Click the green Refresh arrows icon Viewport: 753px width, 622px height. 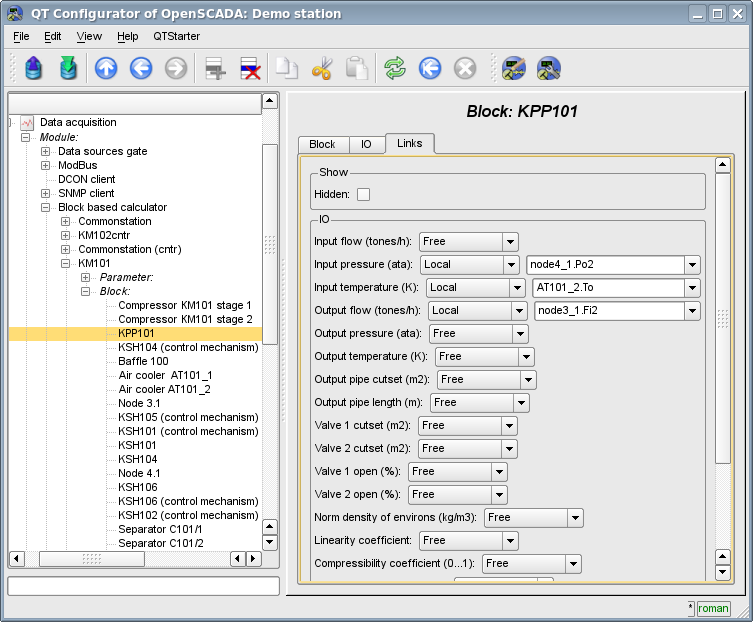(395, 68)
